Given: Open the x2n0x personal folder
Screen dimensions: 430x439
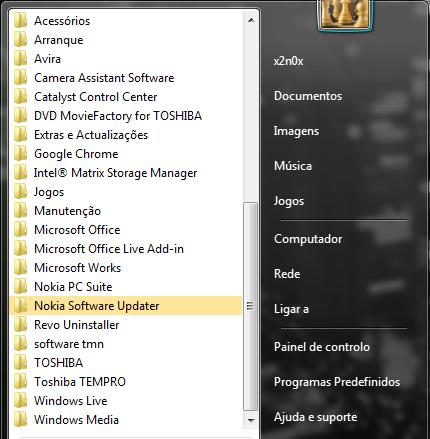Looking at the screenshot, I should (x=289, y=61).
